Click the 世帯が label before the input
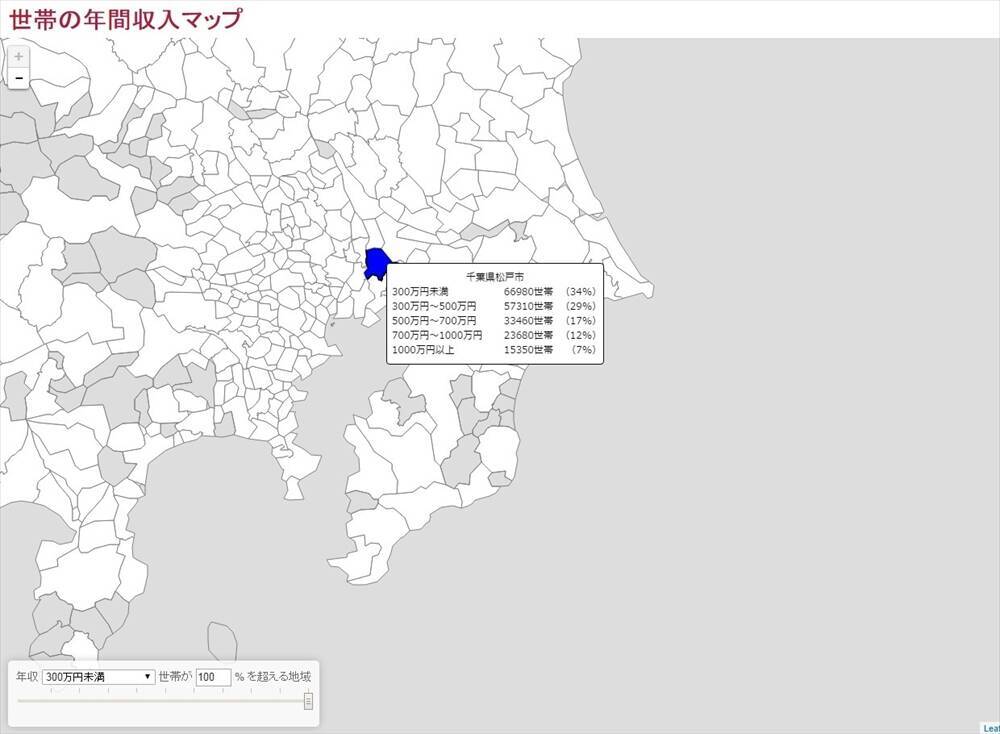This screenshot has width=1000, height=734. (174, 677)
